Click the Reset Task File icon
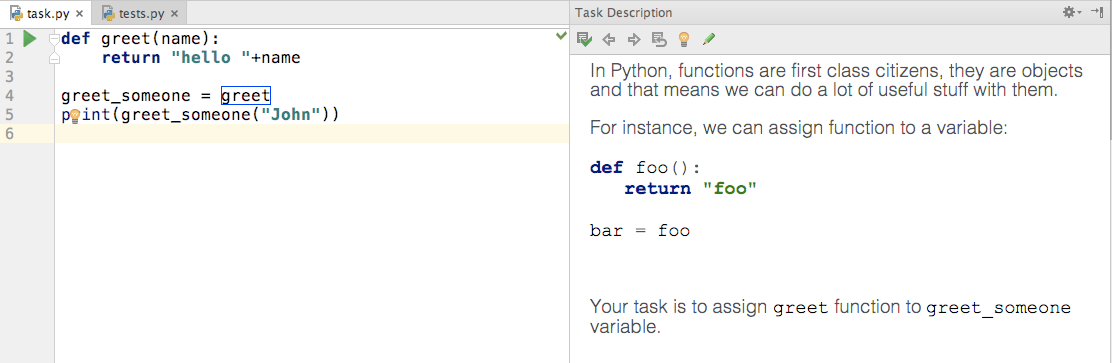The height and width of the screenshot is (363, 1112). coord(660,40)
